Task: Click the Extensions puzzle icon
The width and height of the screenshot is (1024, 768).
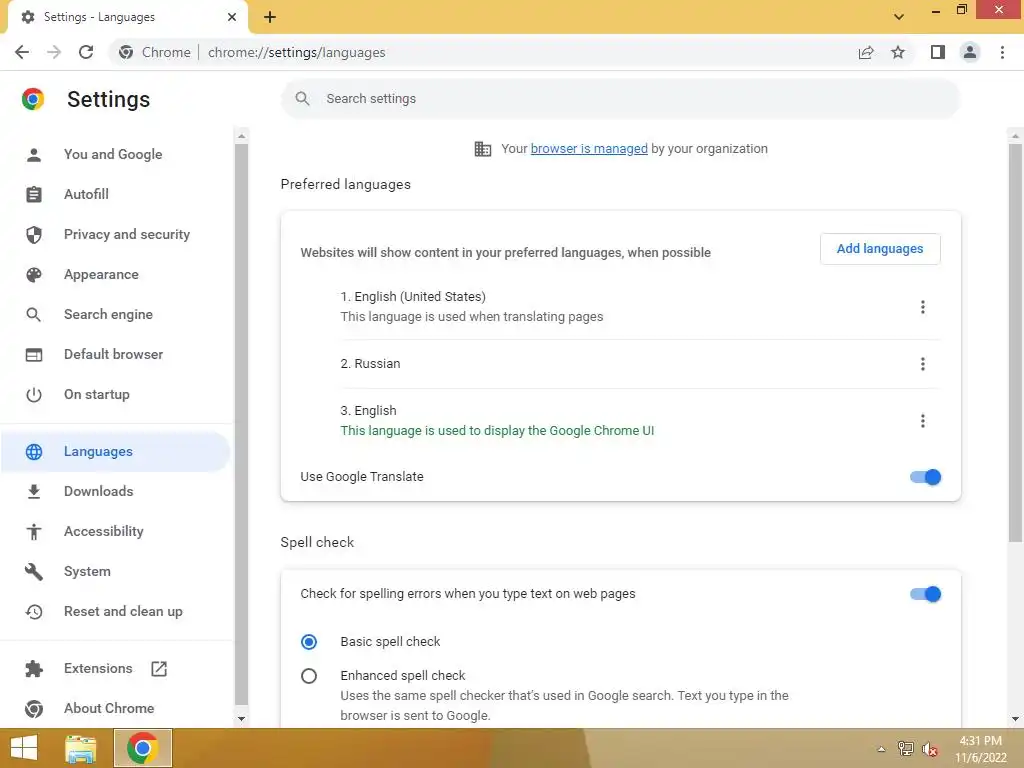Action: point(34,668)
